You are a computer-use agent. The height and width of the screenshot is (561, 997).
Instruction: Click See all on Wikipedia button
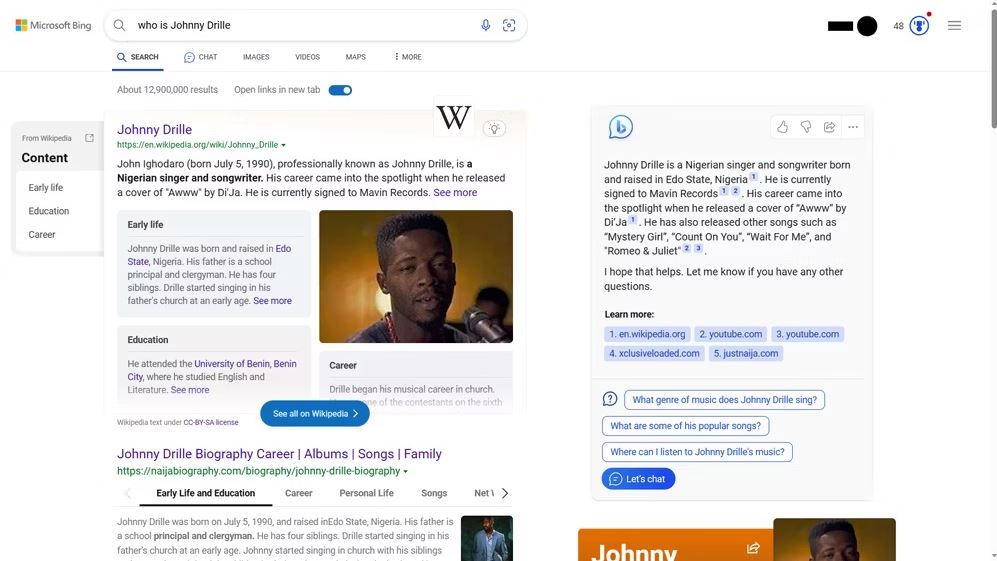click(315, 413)
